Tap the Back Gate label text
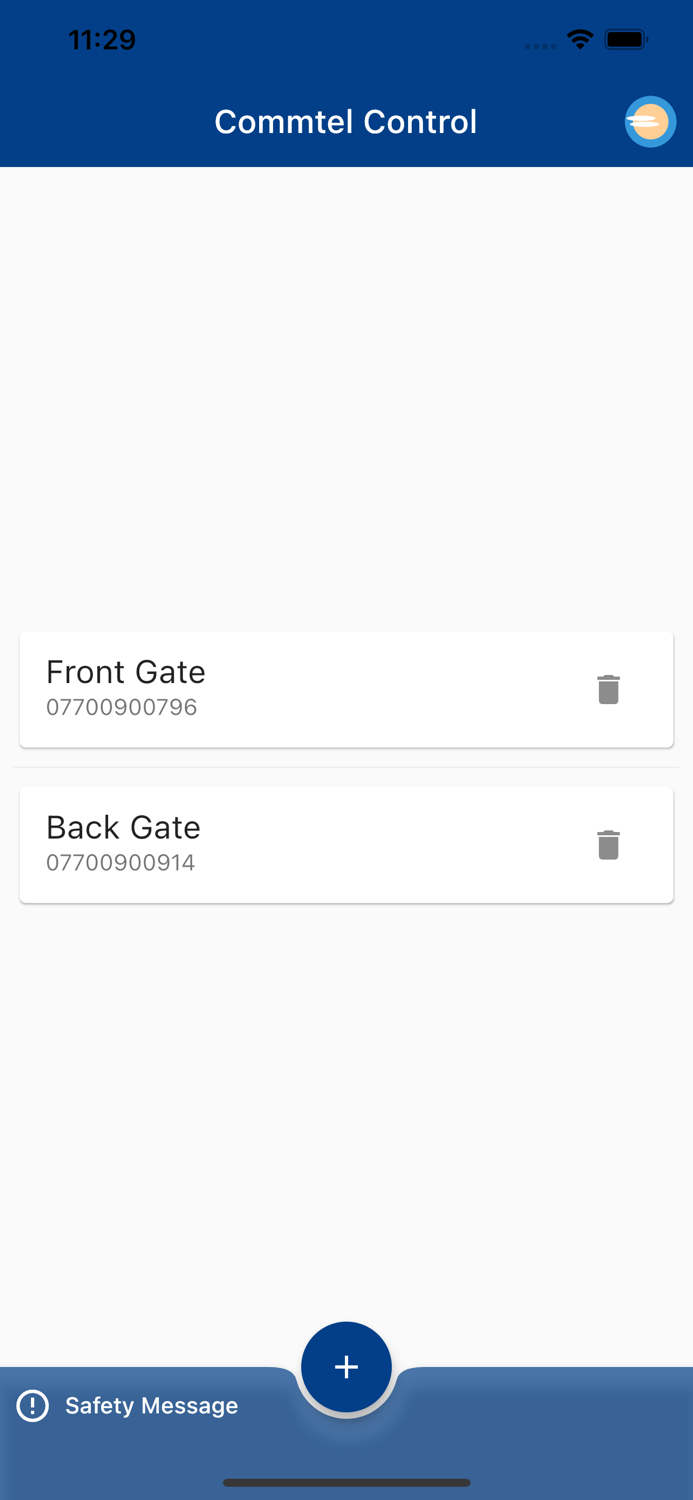 tap(123, 827)
